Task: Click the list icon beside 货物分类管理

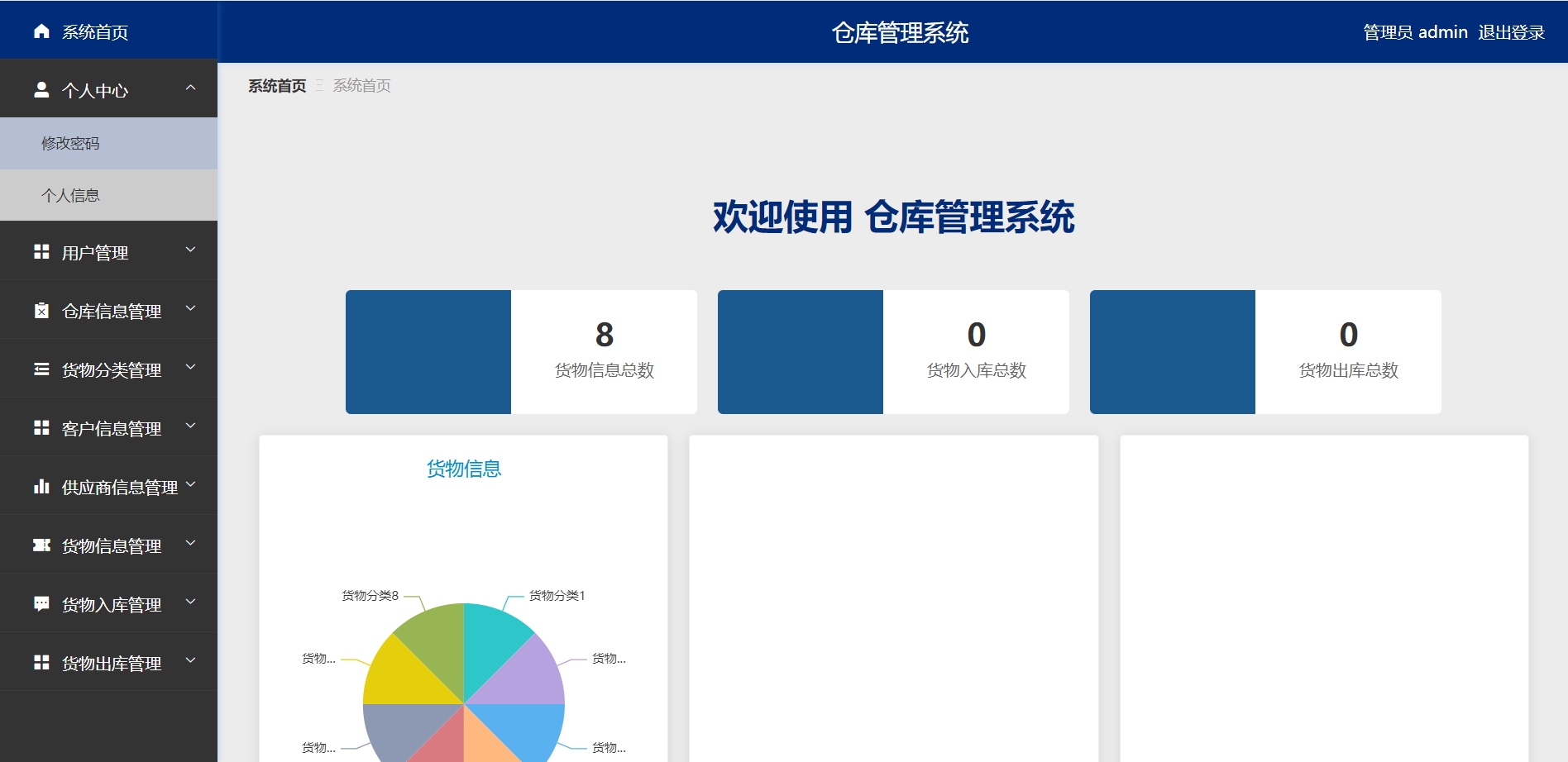Action: 41,369
